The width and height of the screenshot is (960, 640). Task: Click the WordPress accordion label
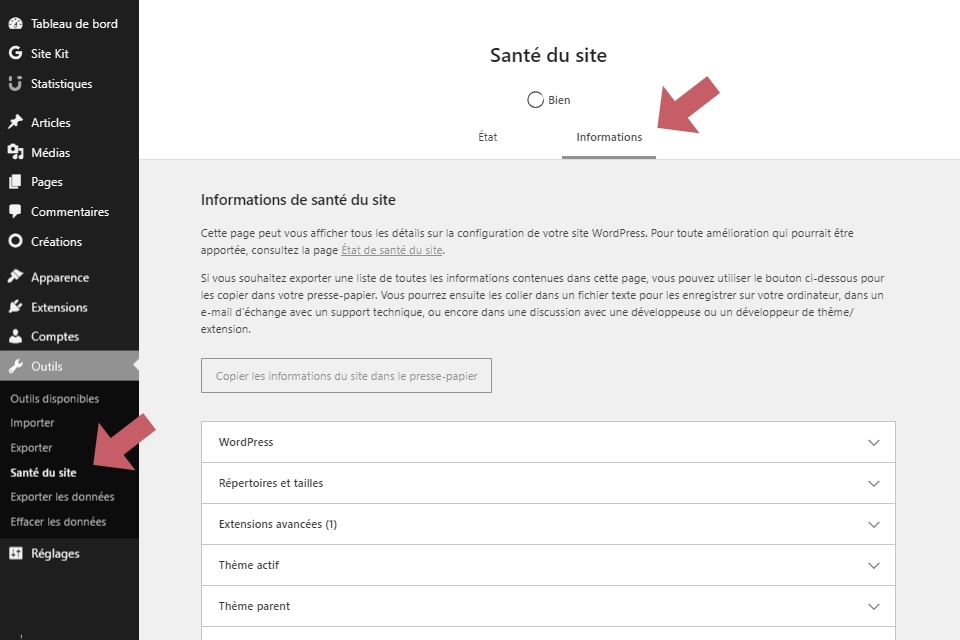coord(246,442)
